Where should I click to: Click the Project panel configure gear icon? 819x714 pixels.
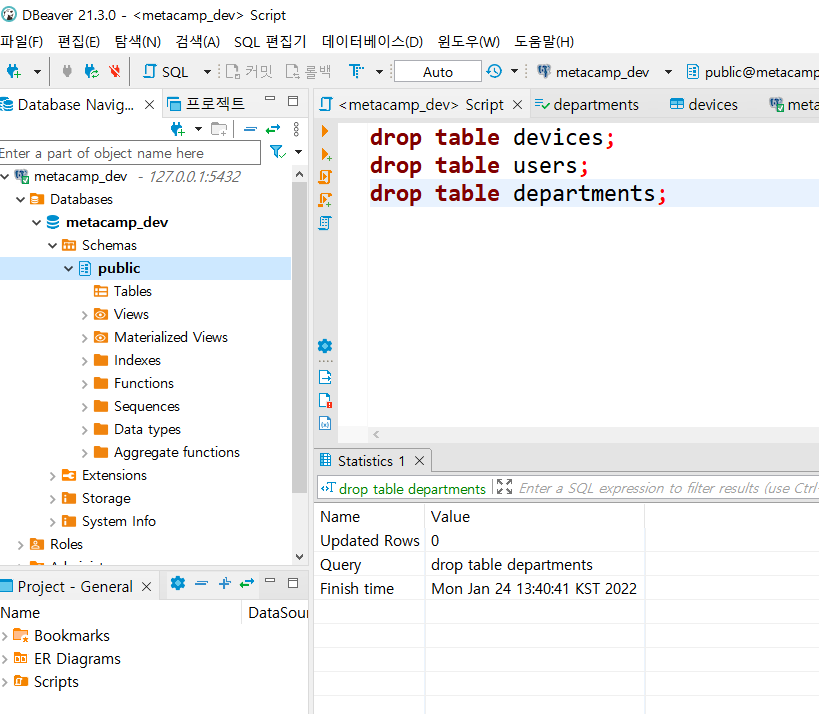click(178, 583)
